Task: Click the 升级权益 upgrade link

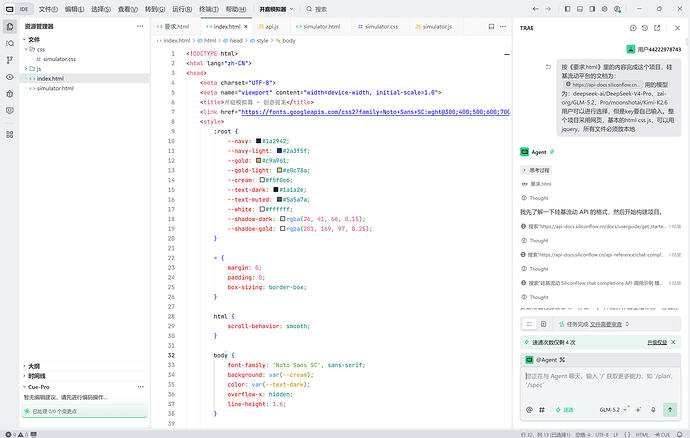Action: pyautogui.click(x=657, y=342)
